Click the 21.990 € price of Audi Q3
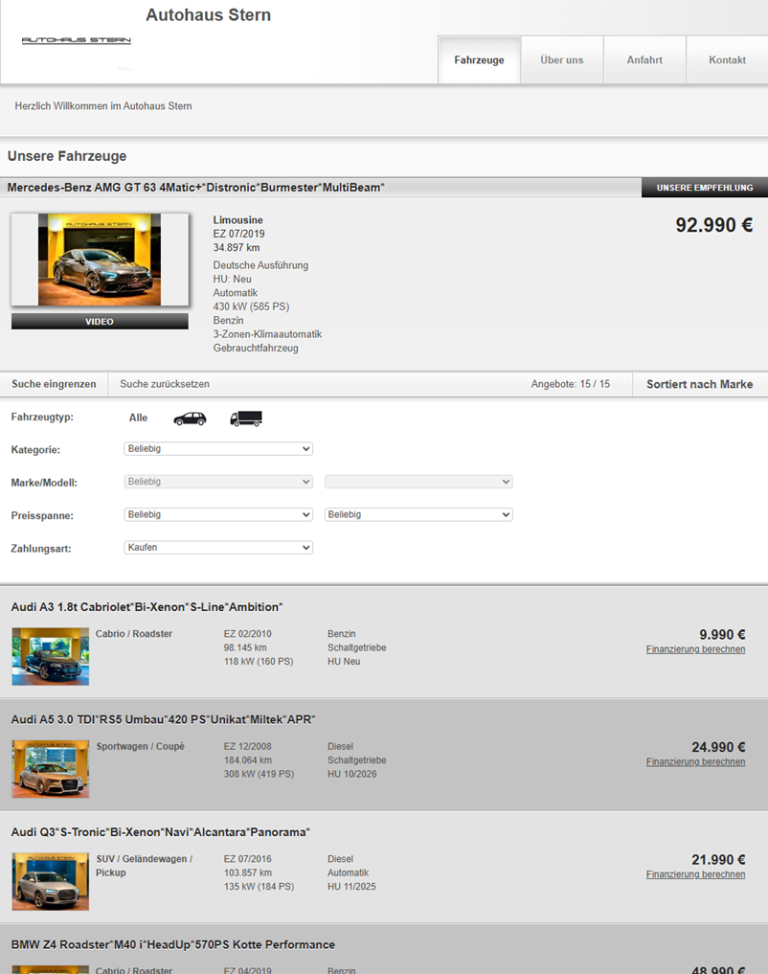This screenshot has height=974, width=768. tap(718, 859)
